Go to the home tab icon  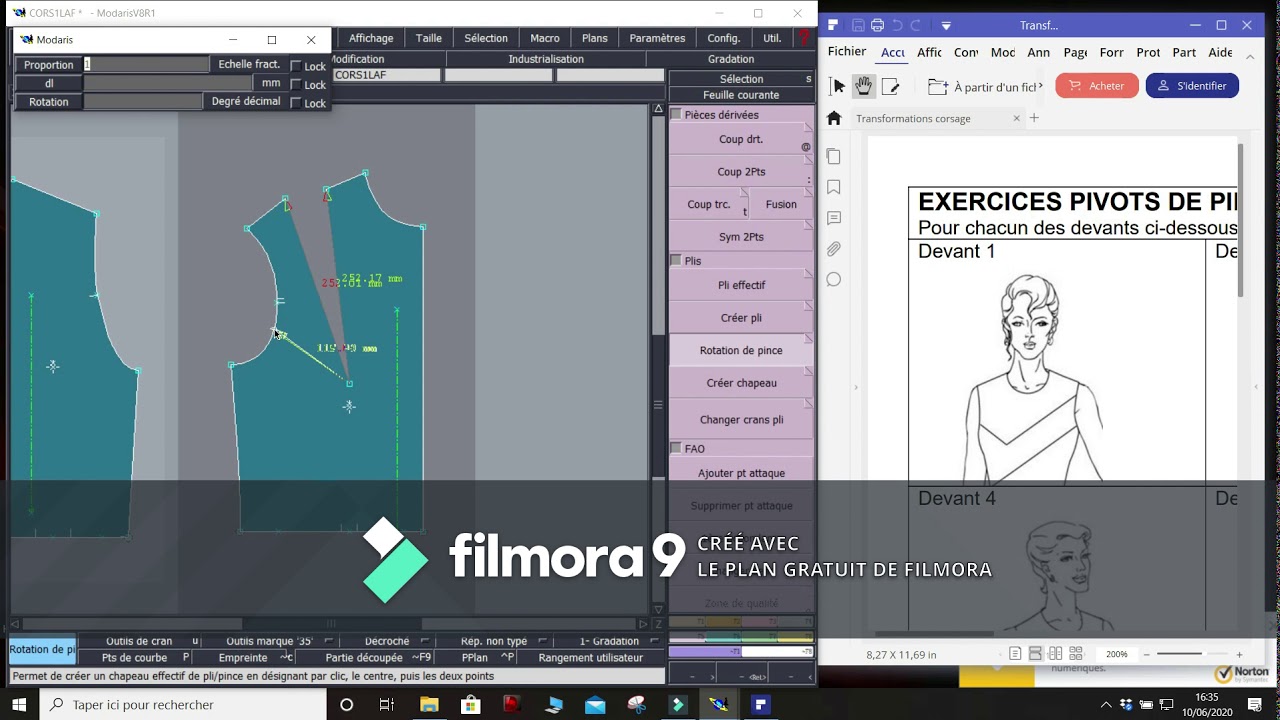click(834, 118)
